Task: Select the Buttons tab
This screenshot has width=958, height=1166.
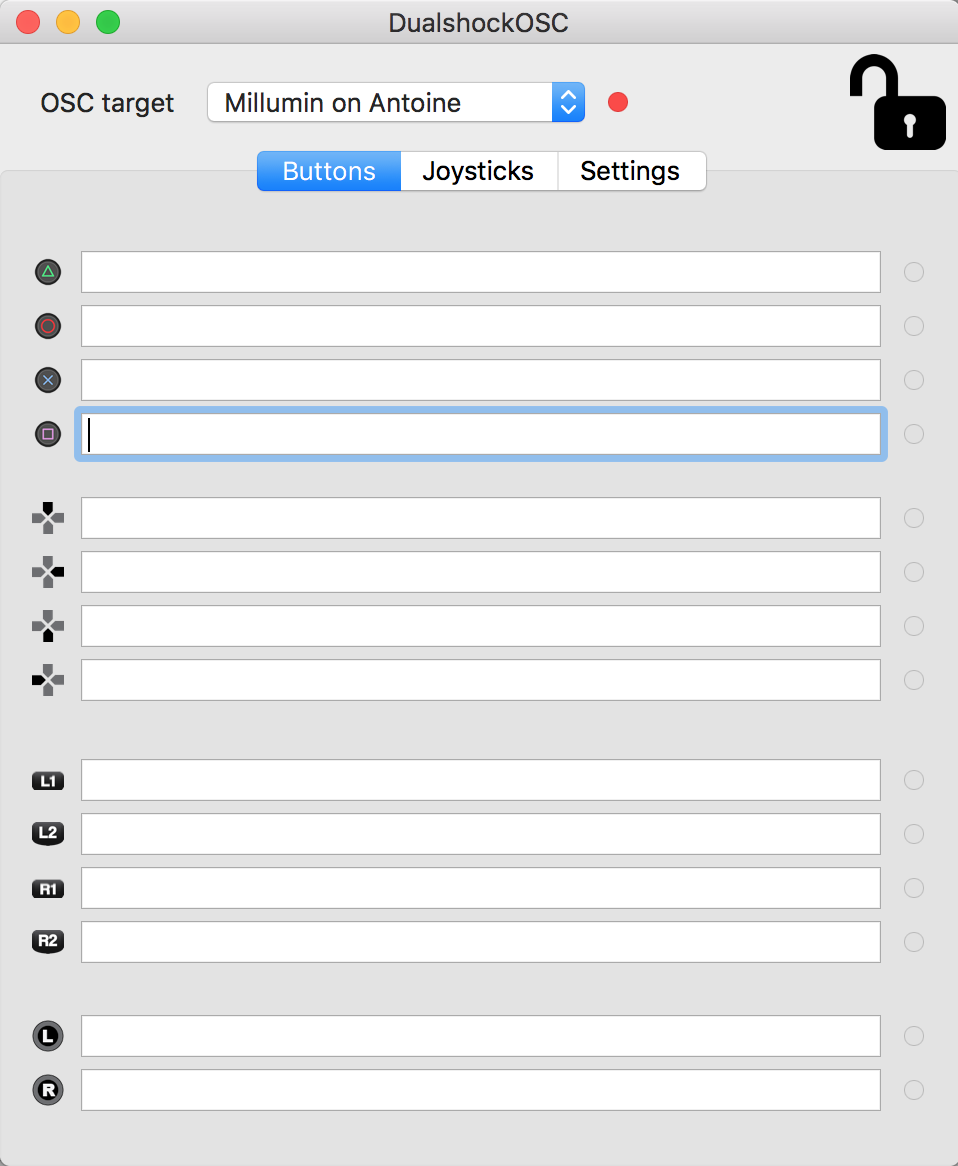Action: 329,171
